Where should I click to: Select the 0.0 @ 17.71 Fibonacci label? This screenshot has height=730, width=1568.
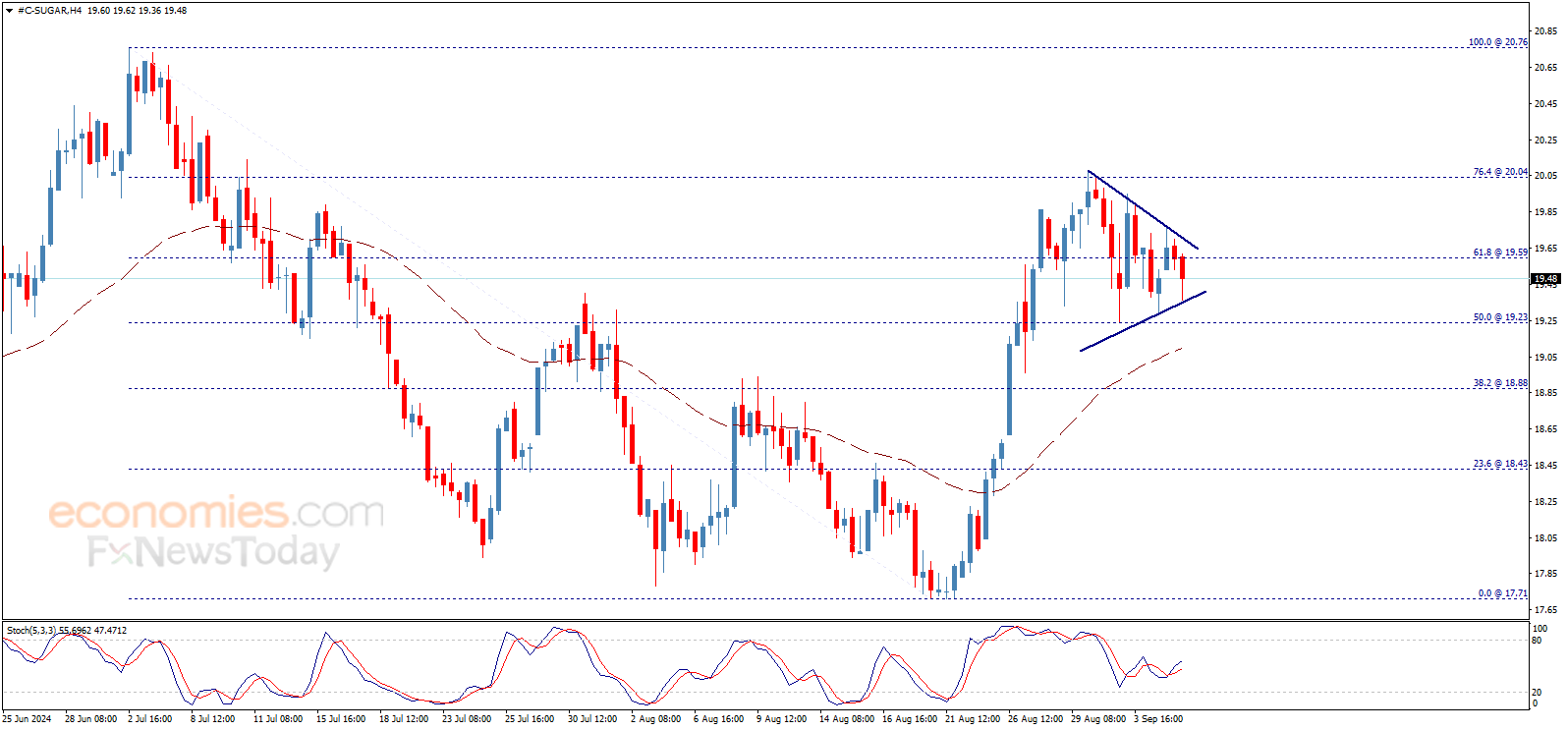pyautogui.click(x=1502, y=593)
